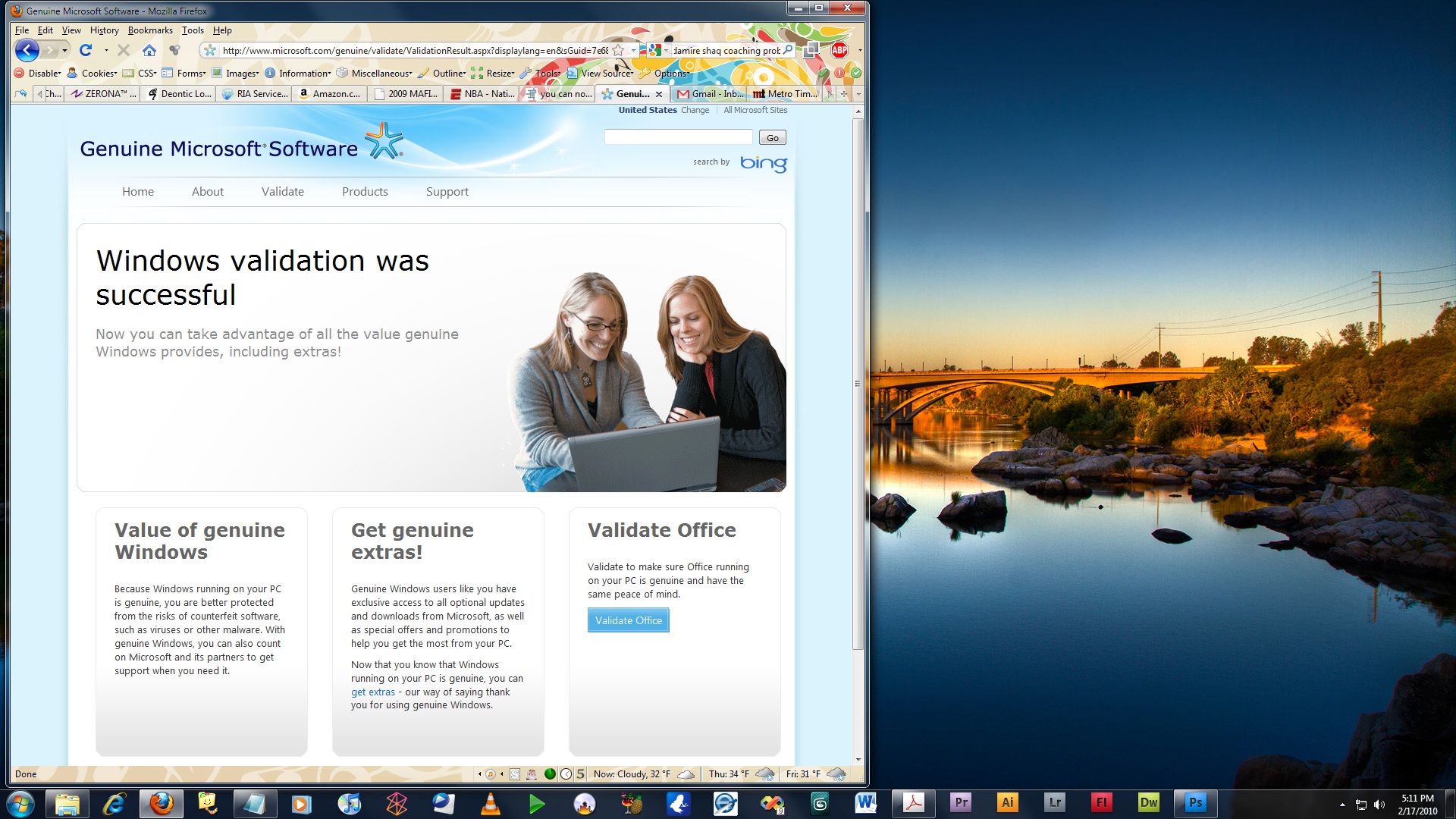Open the Support navigation link
The width and height of the screenshot is (1456, 819).
[447, 192]
